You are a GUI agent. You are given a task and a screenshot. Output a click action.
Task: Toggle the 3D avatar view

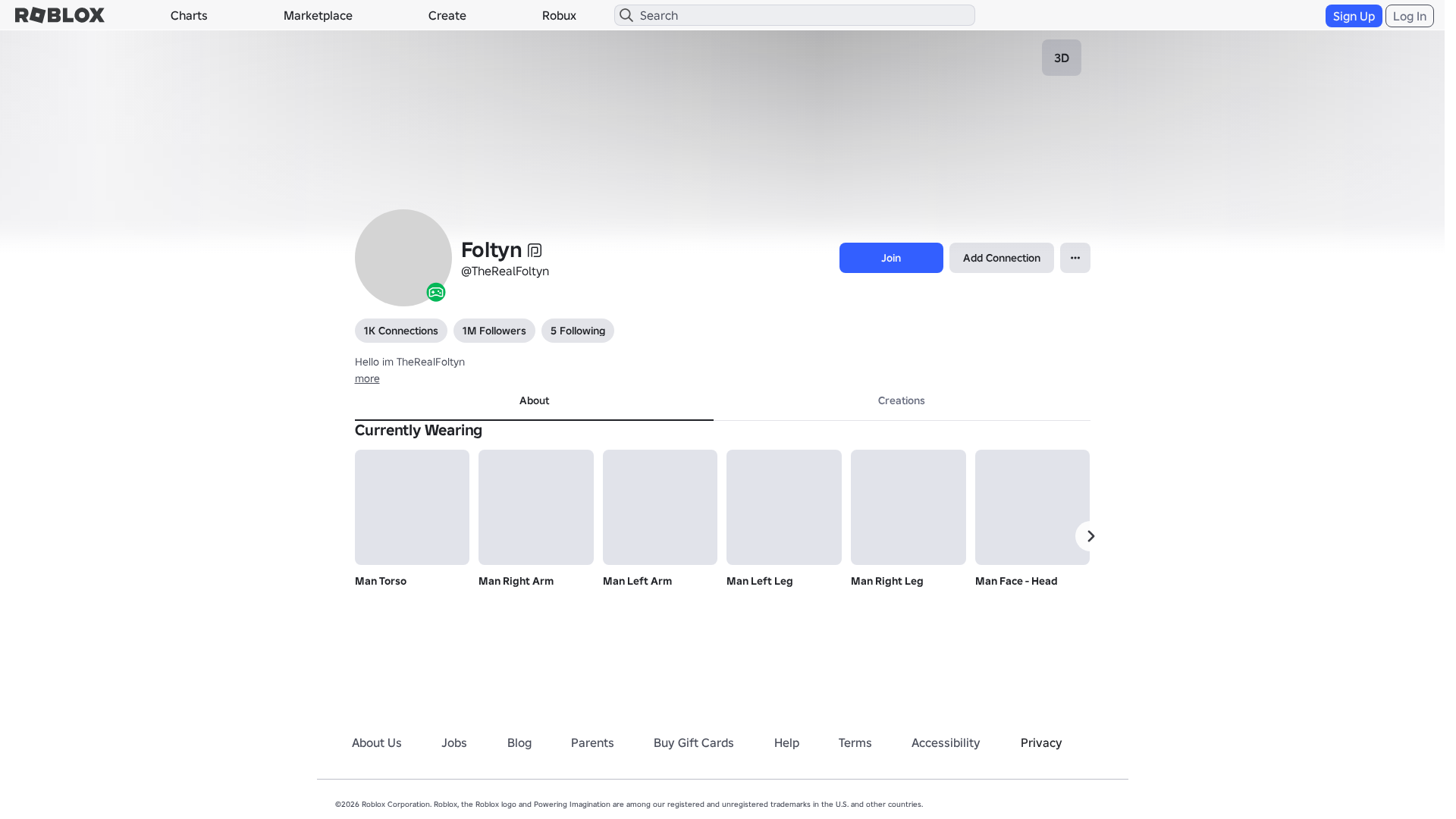(1062, 58)
